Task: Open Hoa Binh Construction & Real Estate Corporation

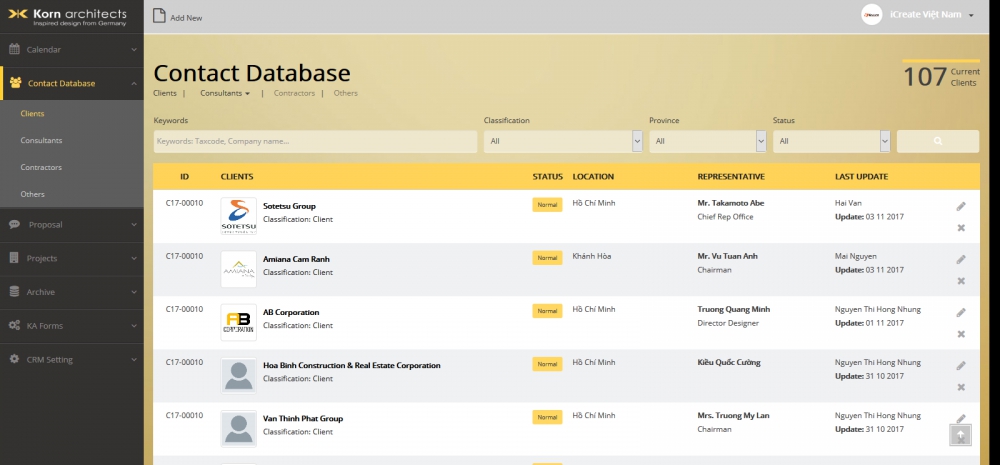Action: [x=351, y=365]
